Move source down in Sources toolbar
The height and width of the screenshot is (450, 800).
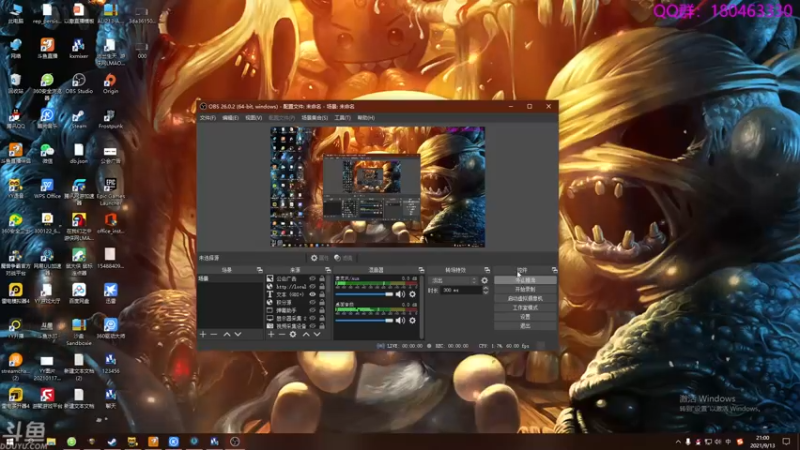coord(317,334)
